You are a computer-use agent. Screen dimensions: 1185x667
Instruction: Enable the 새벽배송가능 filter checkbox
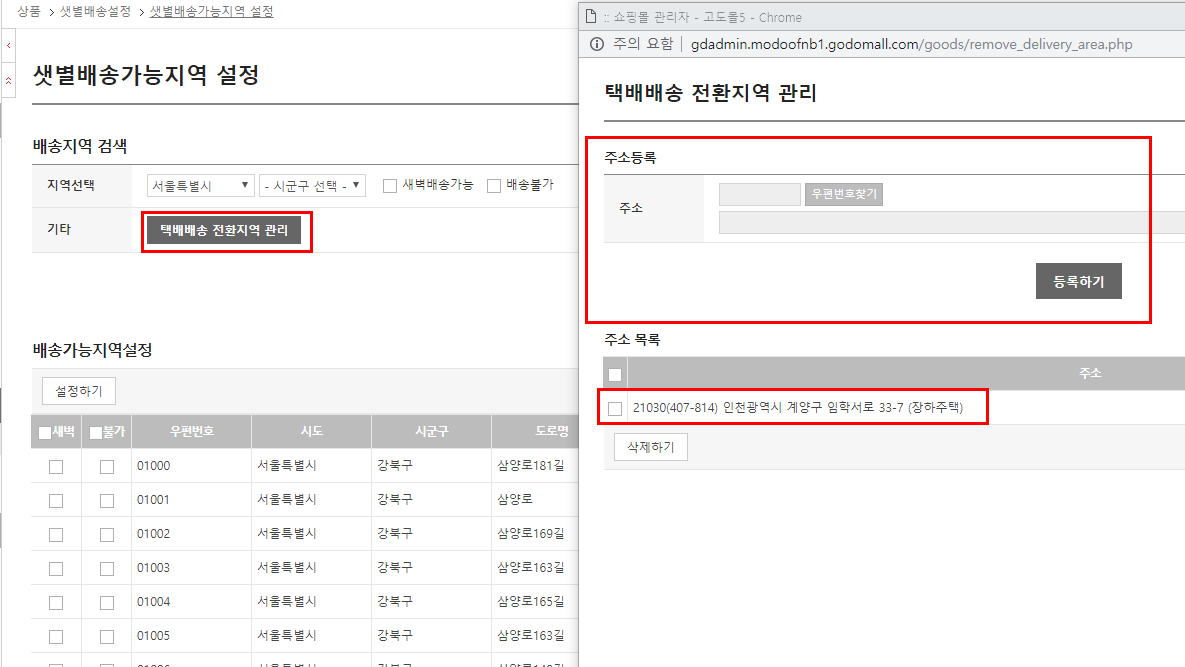coord(390,186)
